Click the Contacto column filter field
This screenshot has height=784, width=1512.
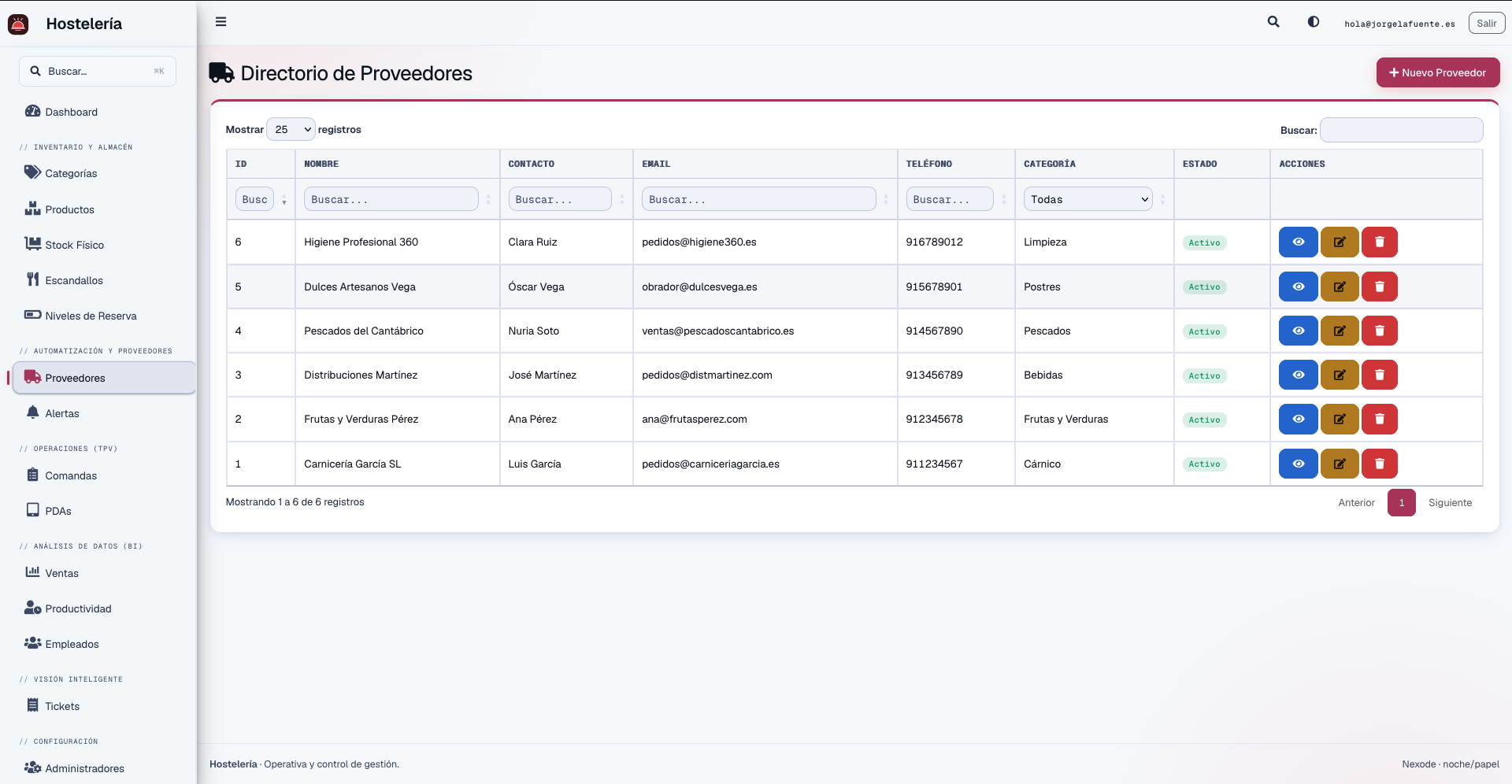click(560, 199)
